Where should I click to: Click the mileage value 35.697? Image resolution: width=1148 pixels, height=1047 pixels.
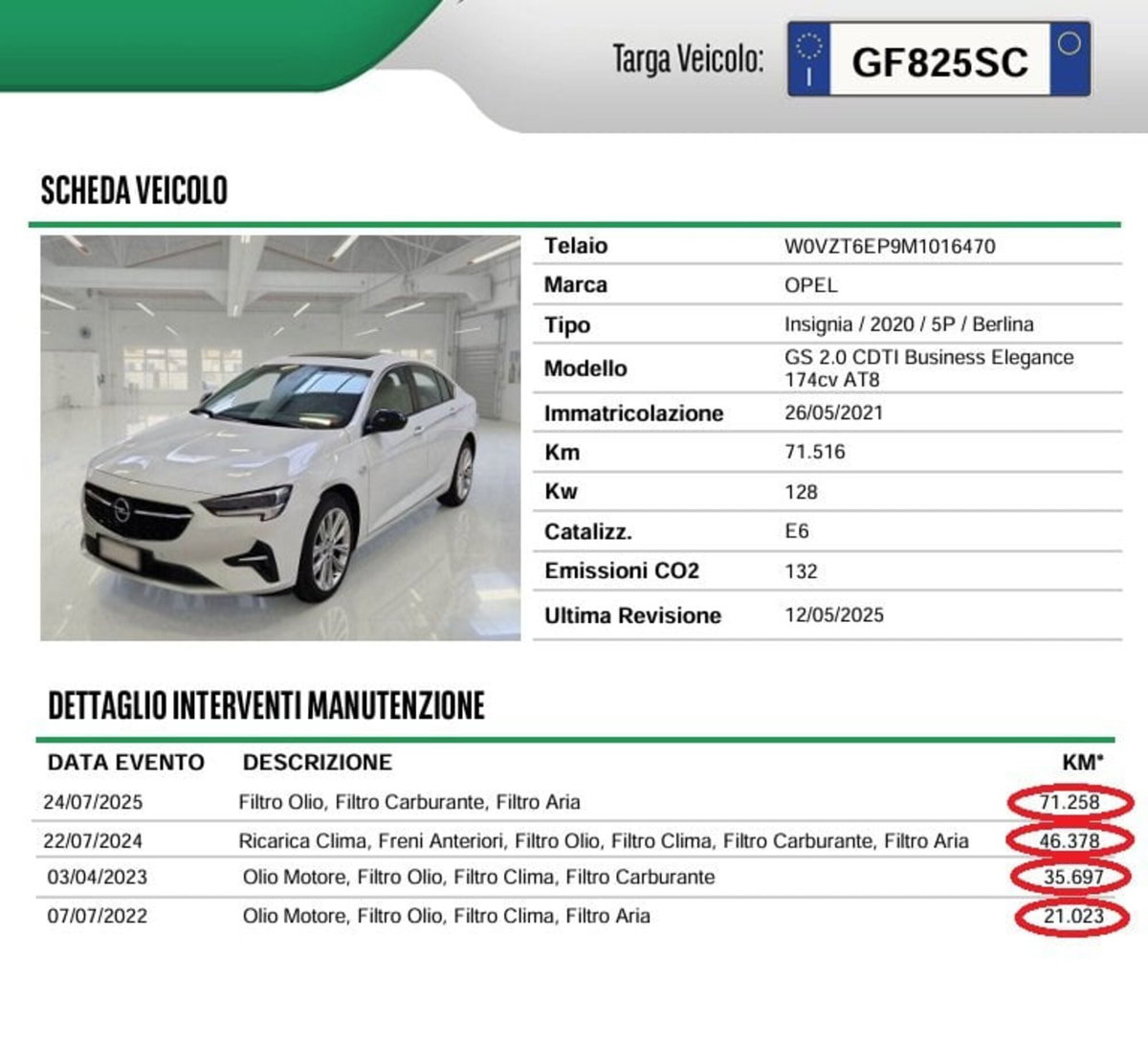pyautogui.click(x=1073, y=877)
